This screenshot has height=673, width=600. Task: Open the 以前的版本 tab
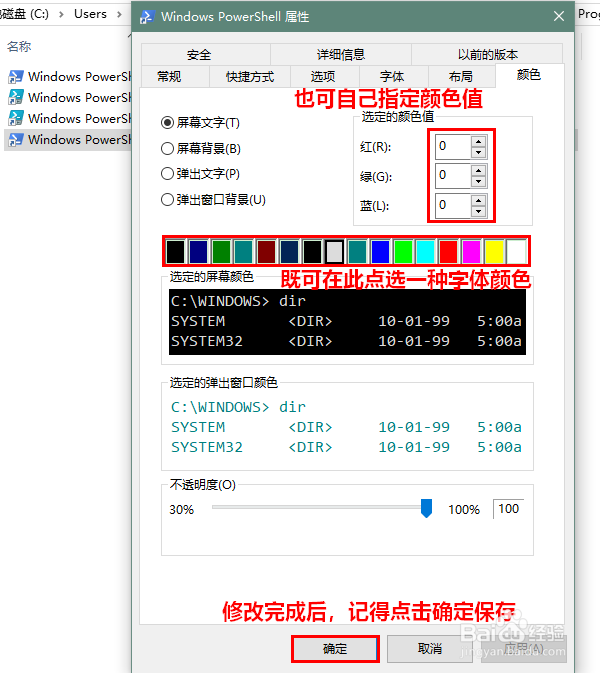pyautogui.click(x=487, y=55)
